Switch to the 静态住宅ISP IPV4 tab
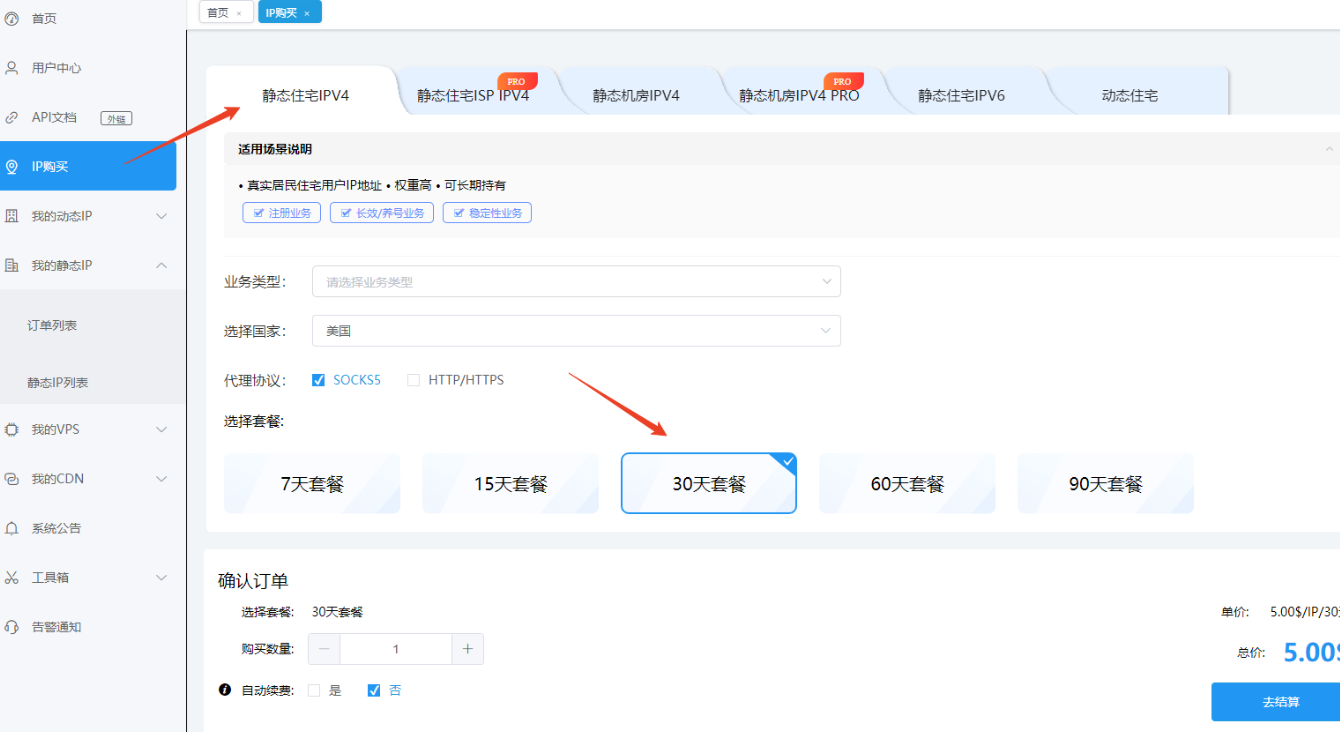 pyautogui.click(x=473, y=96)
